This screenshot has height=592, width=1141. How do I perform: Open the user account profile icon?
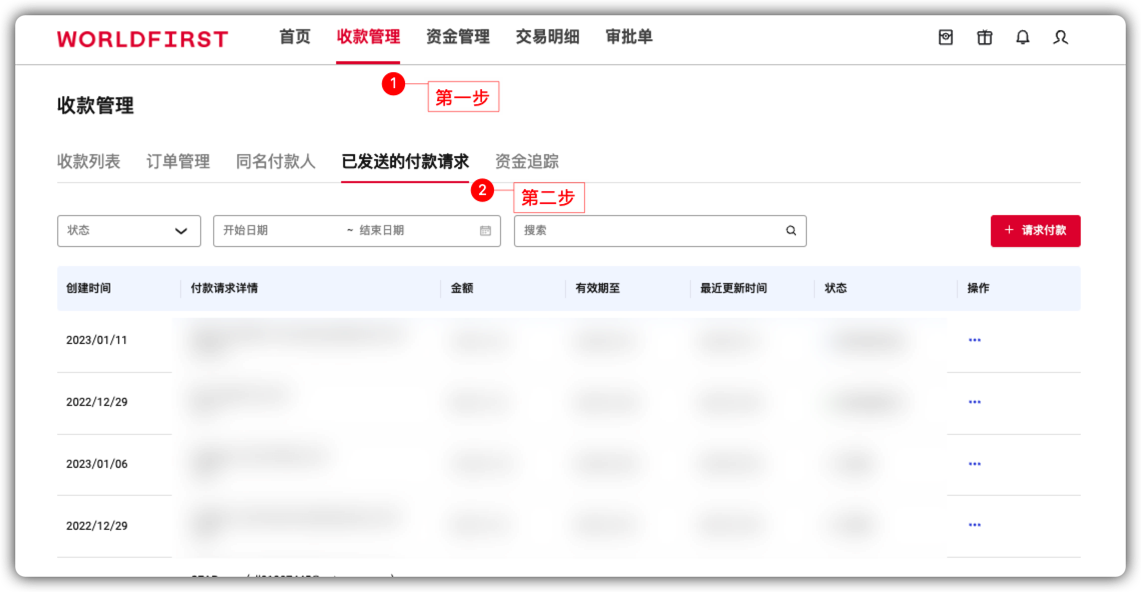(1060, 37)
